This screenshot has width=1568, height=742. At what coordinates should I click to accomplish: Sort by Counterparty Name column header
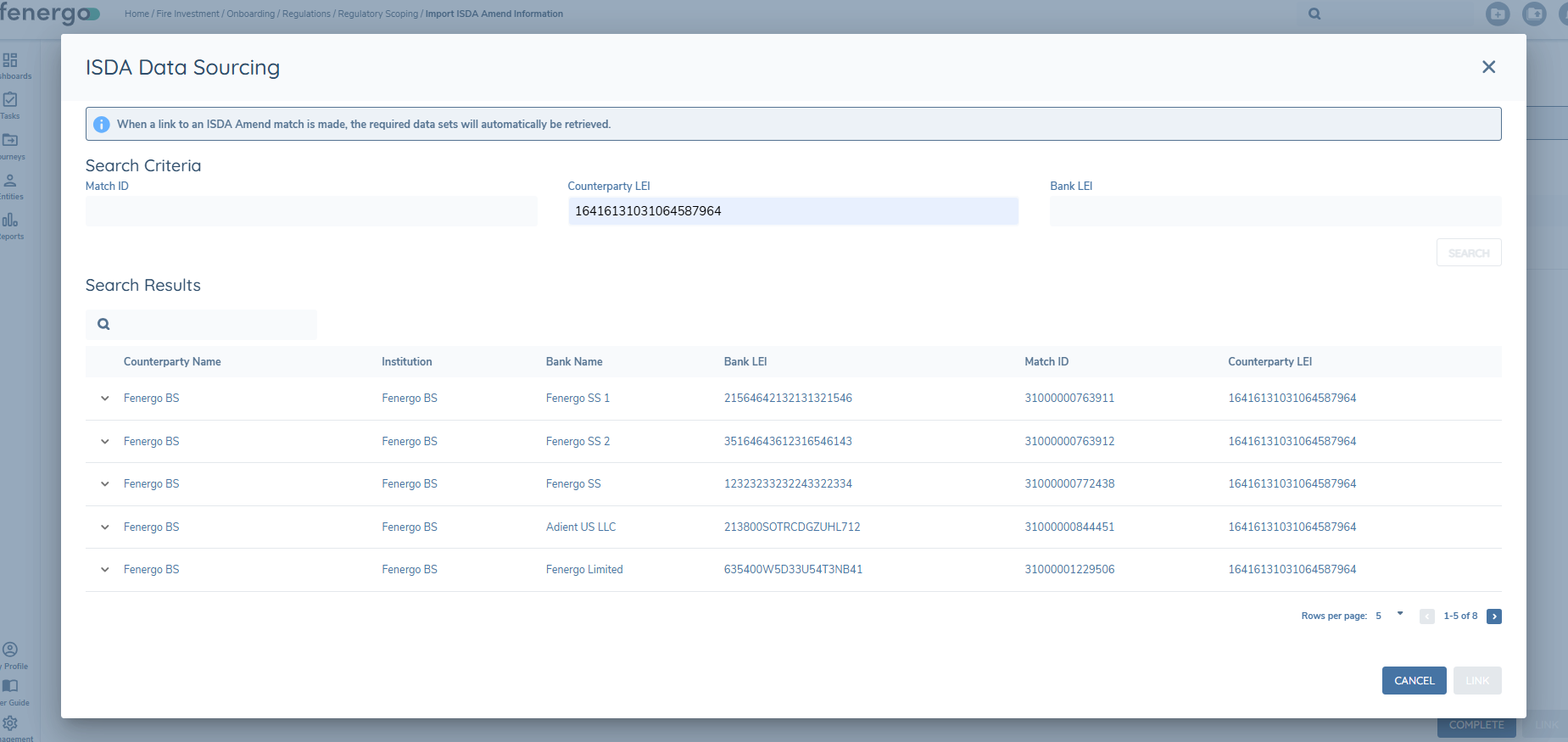click(x=172, y=362)
